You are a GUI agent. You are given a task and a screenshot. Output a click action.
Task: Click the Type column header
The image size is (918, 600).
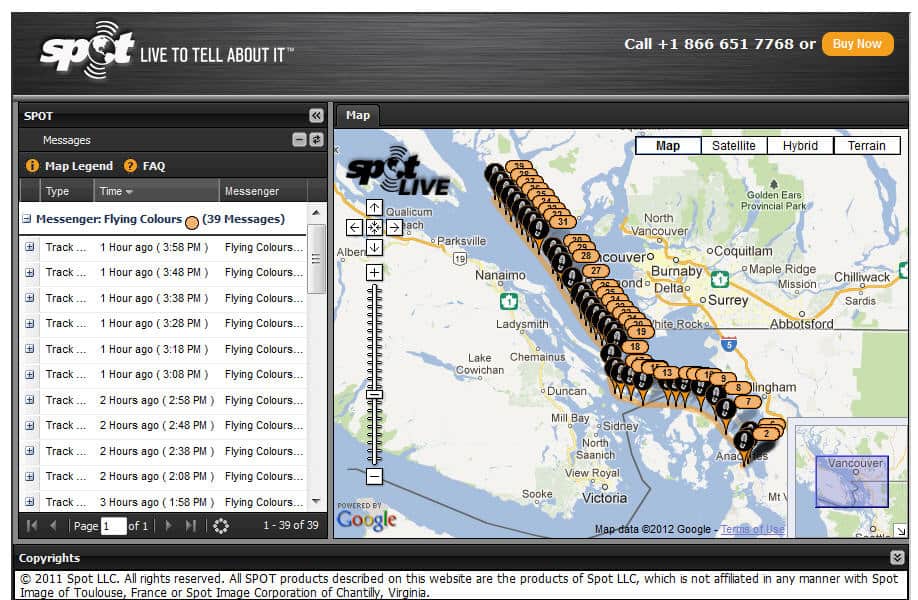coord(66,191)
